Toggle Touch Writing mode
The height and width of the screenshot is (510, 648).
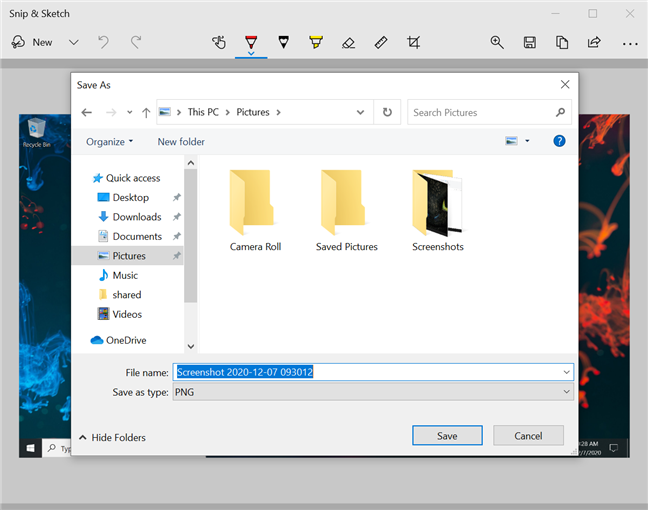[x=220, y=42]
